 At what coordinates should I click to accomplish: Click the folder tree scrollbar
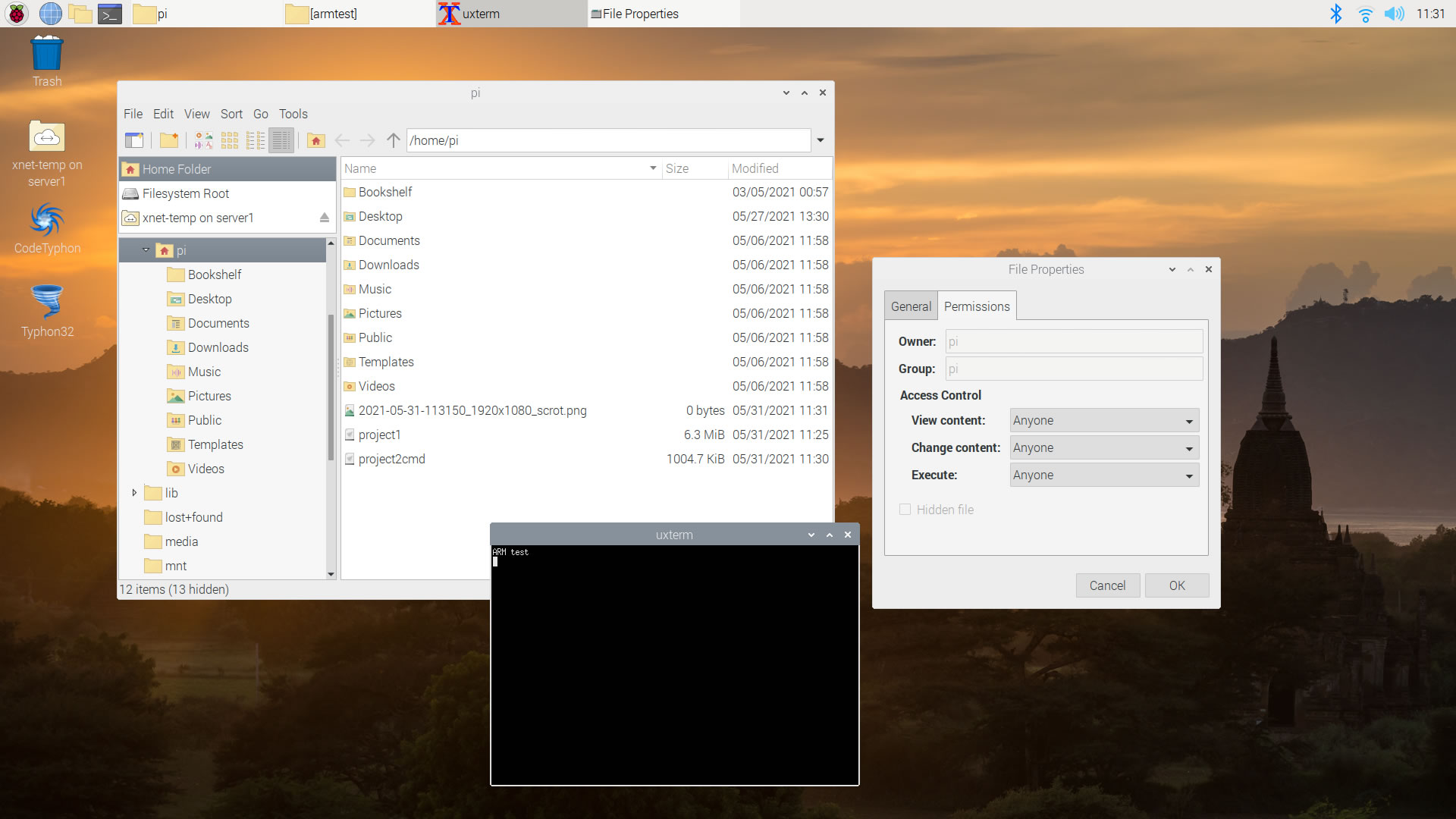[331, 387]
